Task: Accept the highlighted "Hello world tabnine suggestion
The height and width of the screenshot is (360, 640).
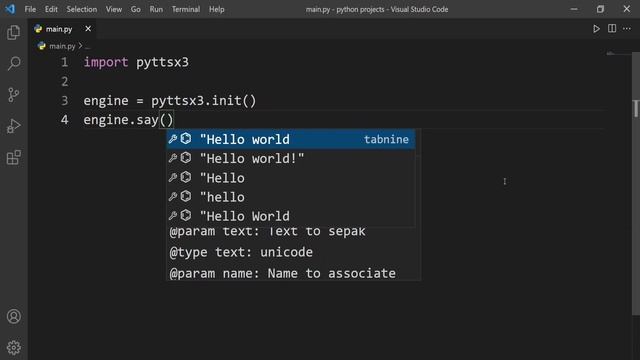Action: [x=291, y=139]
